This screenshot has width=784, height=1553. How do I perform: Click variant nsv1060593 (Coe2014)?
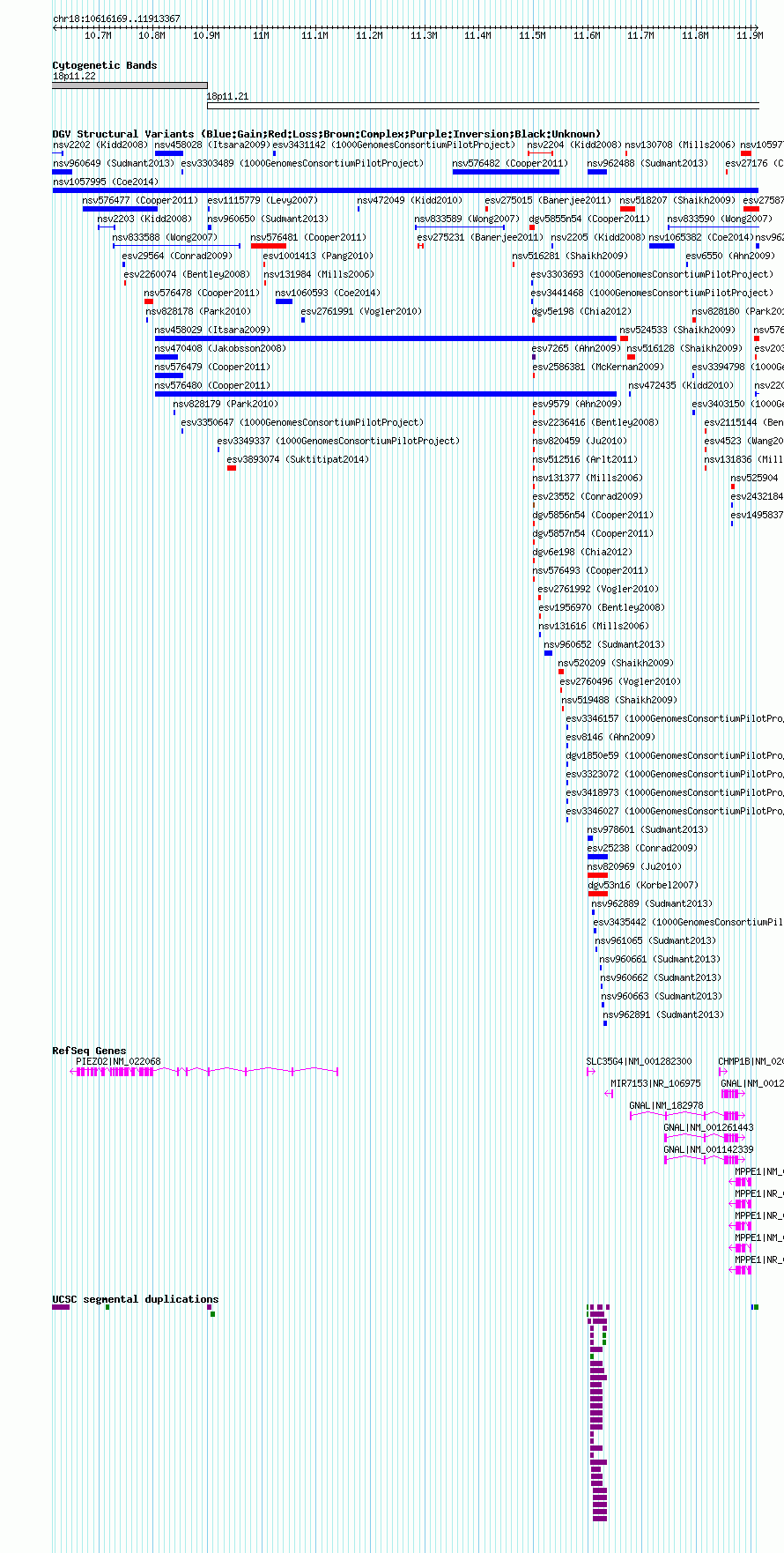click(328, 293)
